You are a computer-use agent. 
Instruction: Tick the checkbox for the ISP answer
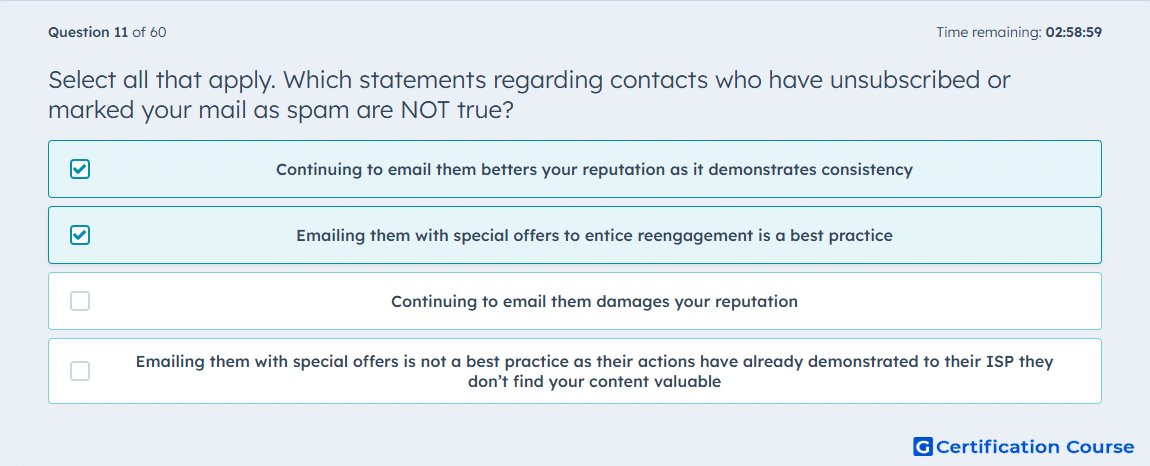click(x=80, y=371)
